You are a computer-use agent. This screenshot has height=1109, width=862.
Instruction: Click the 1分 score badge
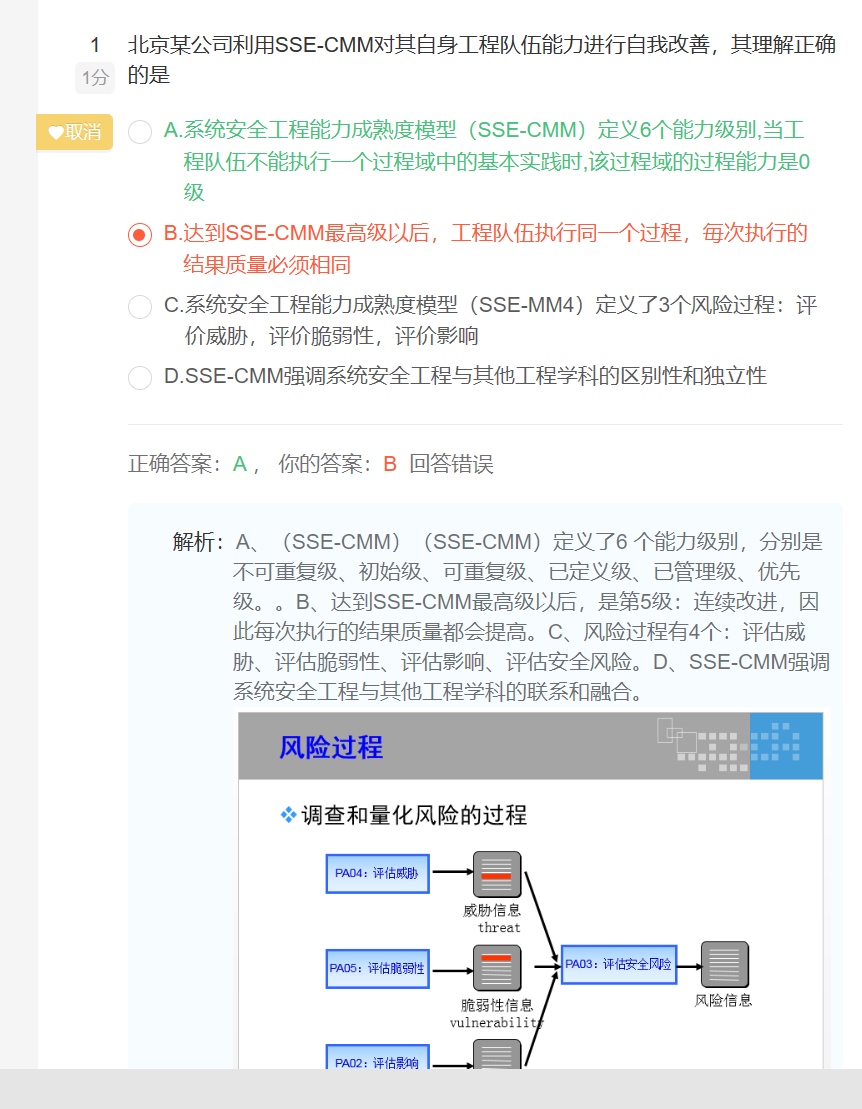(x=95, y=77)
